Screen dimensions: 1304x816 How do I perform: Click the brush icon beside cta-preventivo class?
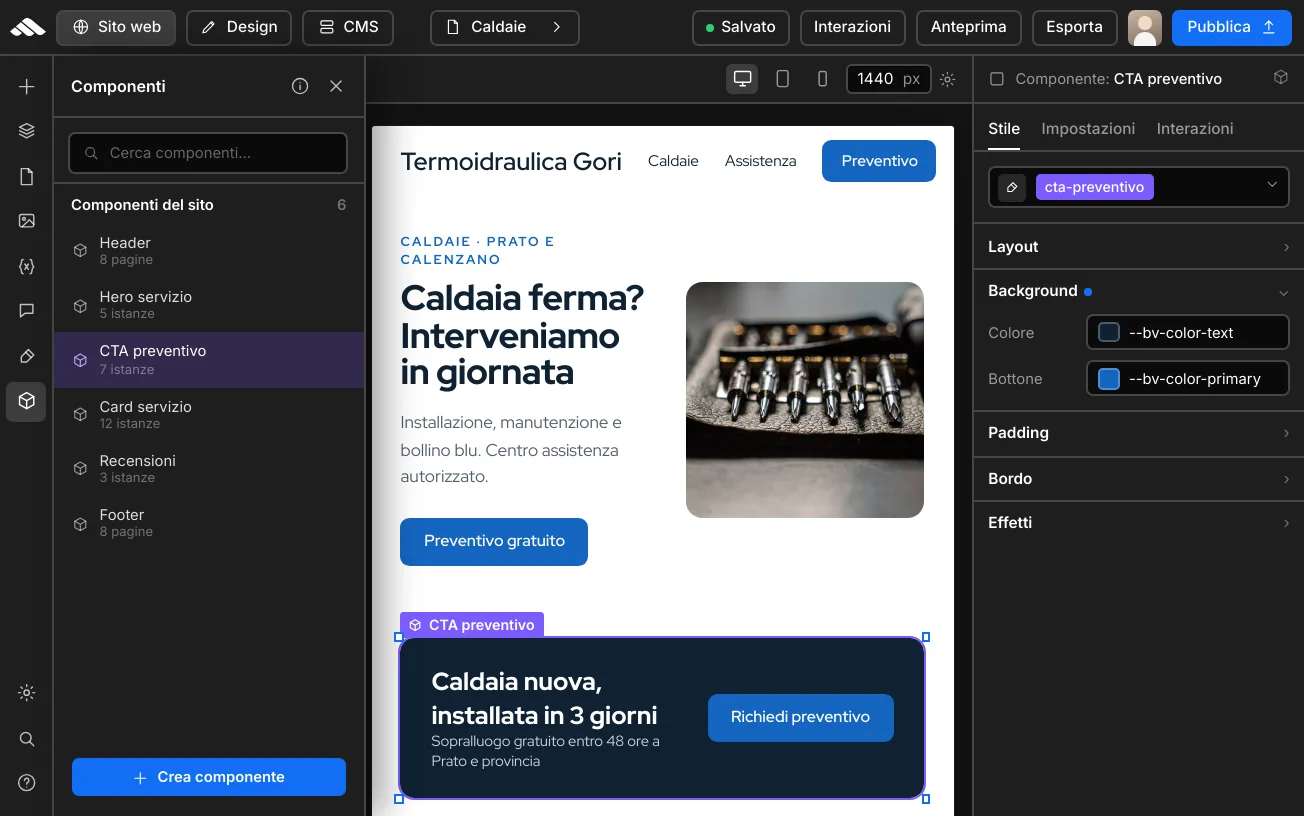[x=1012, y=187]
